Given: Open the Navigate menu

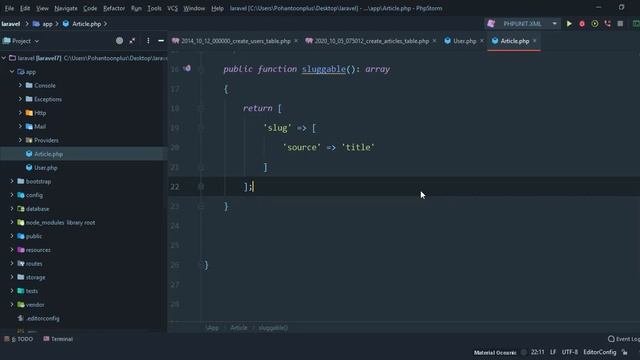Looking at the screenshot, I should [66, 8].
